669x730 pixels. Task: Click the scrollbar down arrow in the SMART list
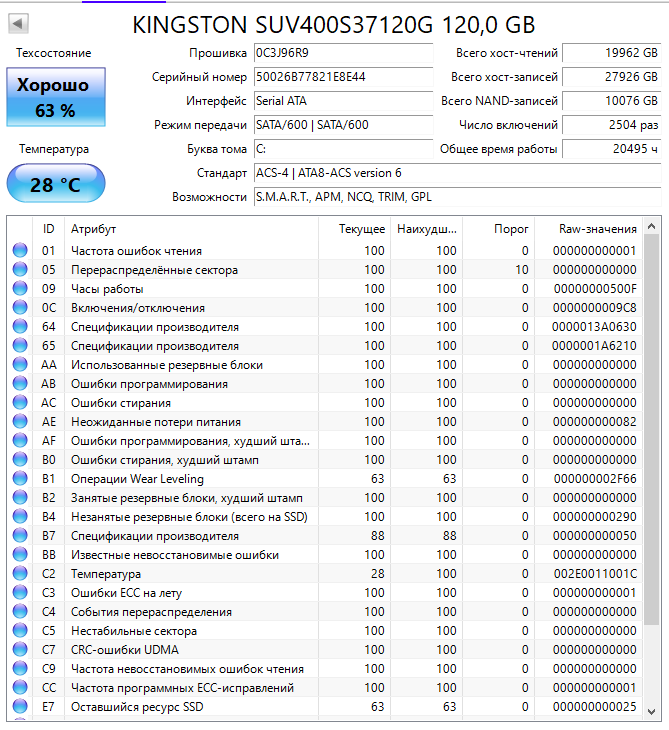point(652,711)
